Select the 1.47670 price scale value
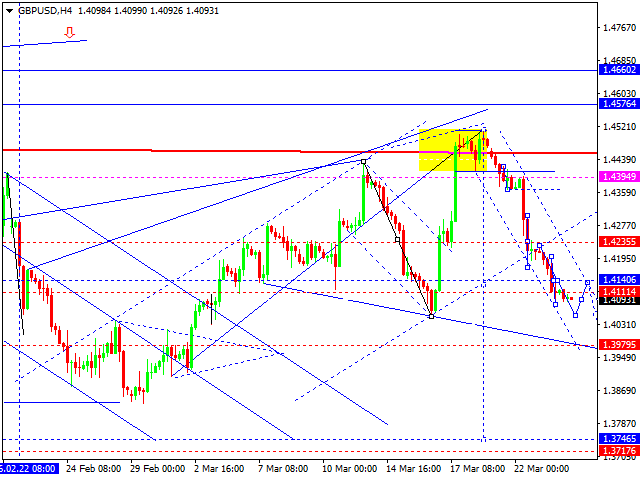640x480 pixels. point(620,28)
